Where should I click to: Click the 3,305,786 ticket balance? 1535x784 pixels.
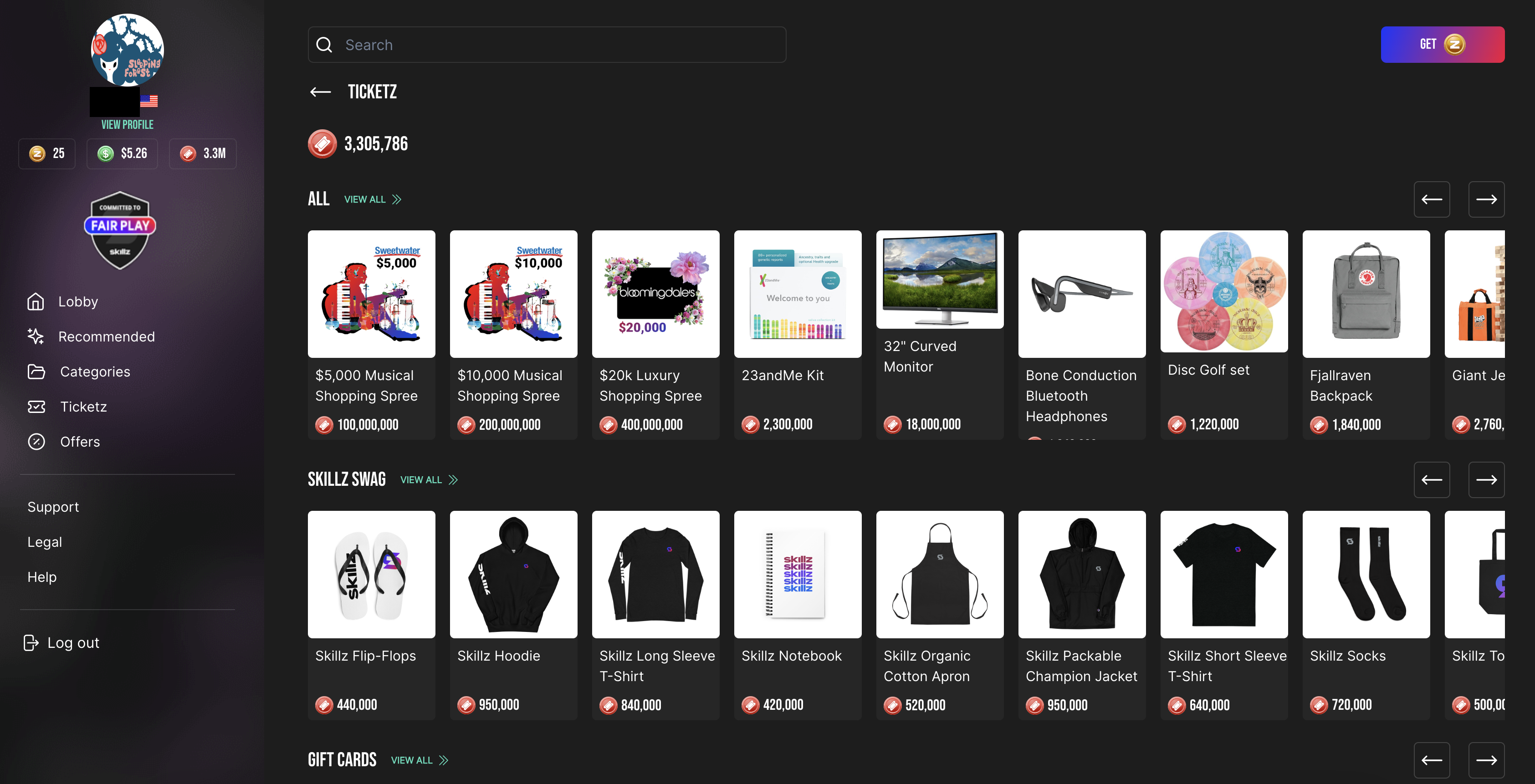pos(376,143)
